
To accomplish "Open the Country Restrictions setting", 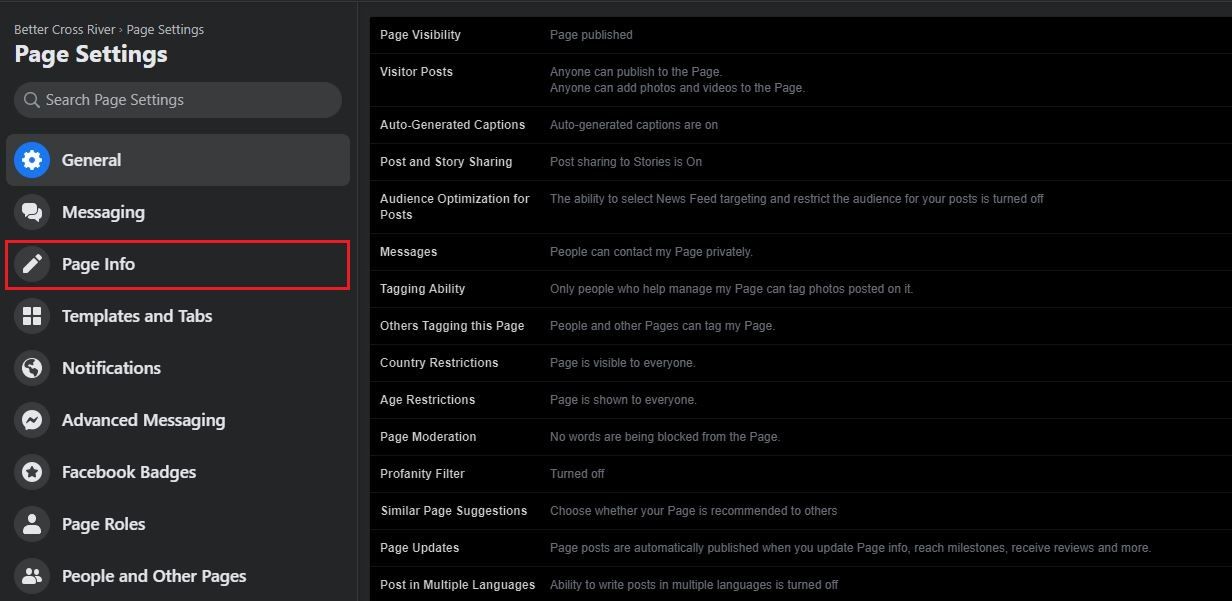I will coord(801,363).
